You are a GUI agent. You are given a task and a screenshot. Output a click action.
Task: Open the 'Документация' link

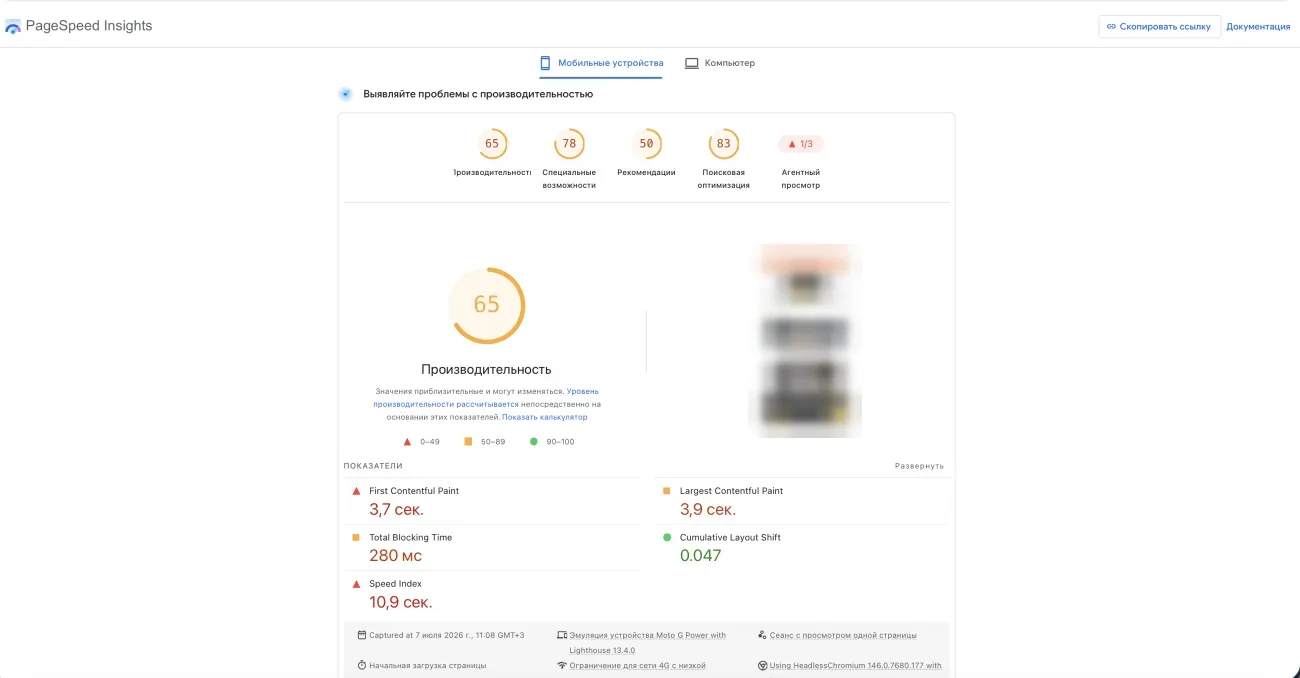point(1258,27)
